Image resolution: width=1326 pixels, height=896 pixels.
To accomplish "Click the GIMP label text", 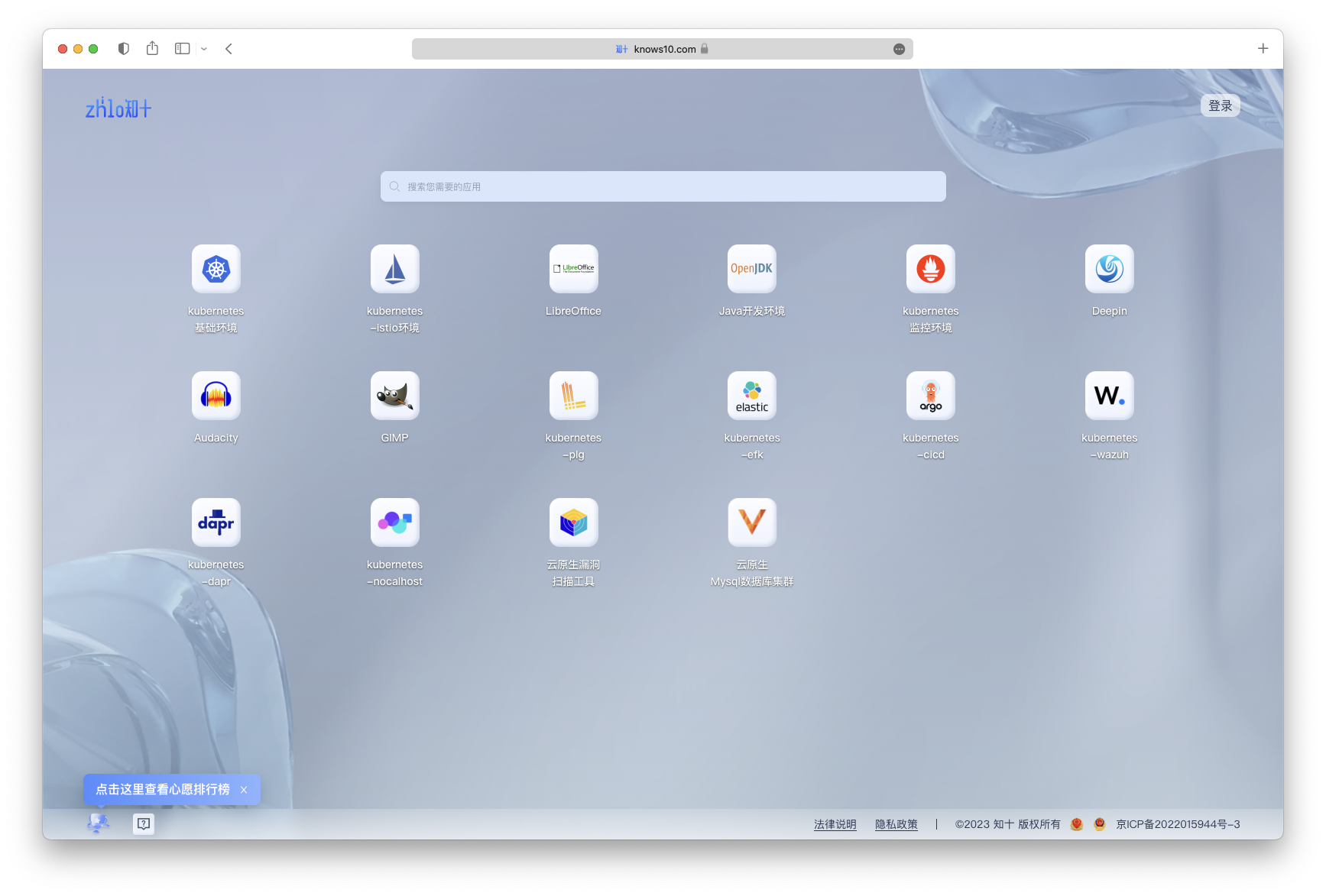I will point(395,438).
